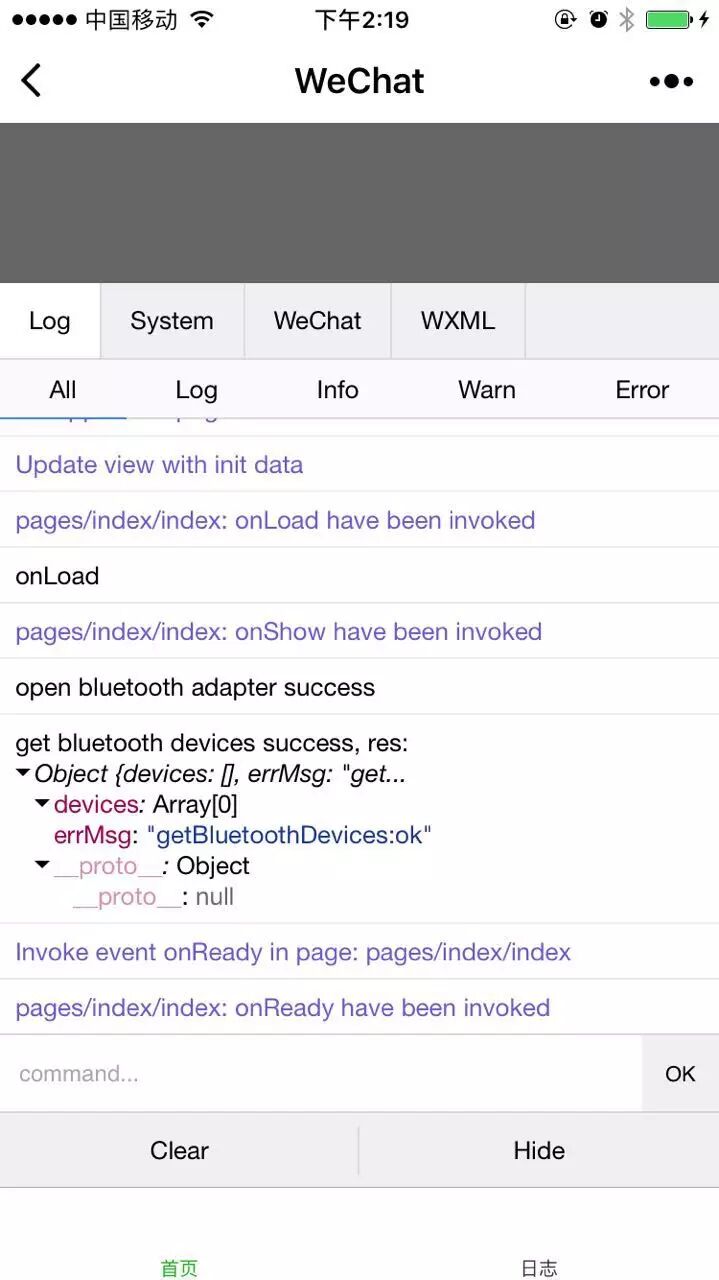
Task: Tap the battery icon in status bar
Action: click(670, 19)
